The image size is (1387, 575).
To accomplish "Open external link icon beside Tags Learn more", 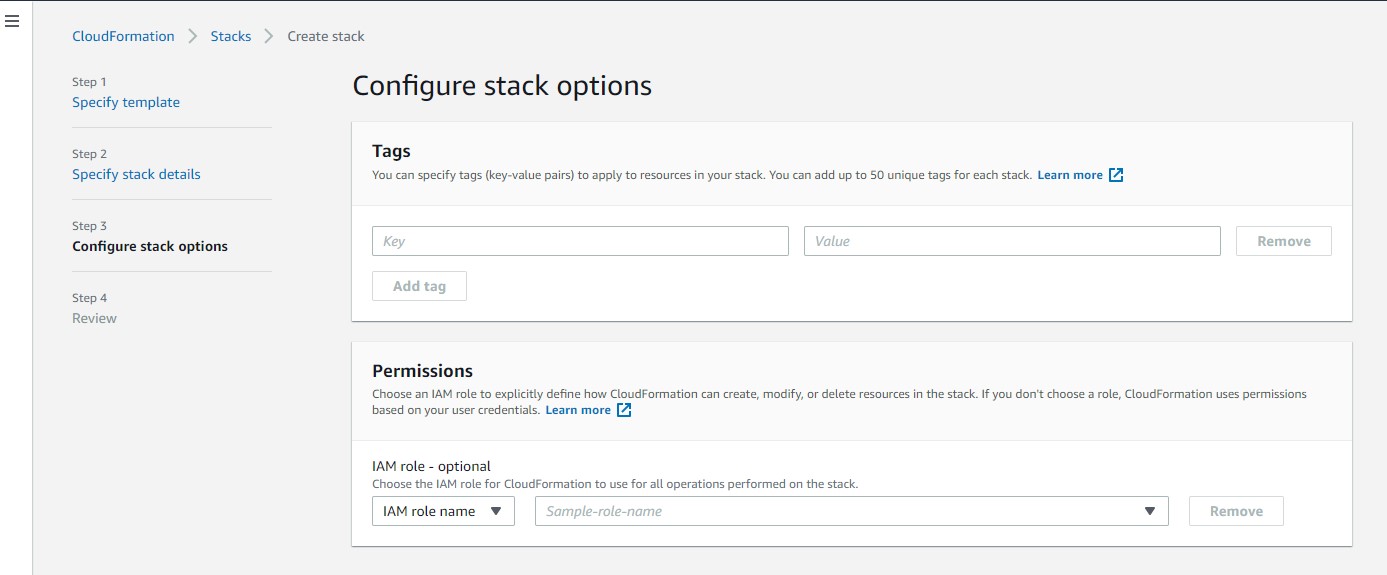I will pyautogui.click(x=1116, y=175).
